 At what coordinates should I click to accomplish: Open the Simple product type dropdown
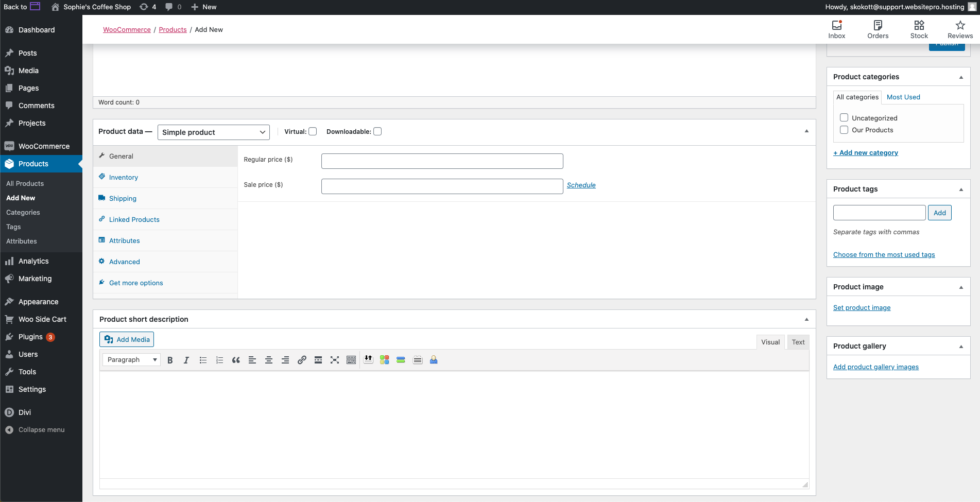(213, 132)
